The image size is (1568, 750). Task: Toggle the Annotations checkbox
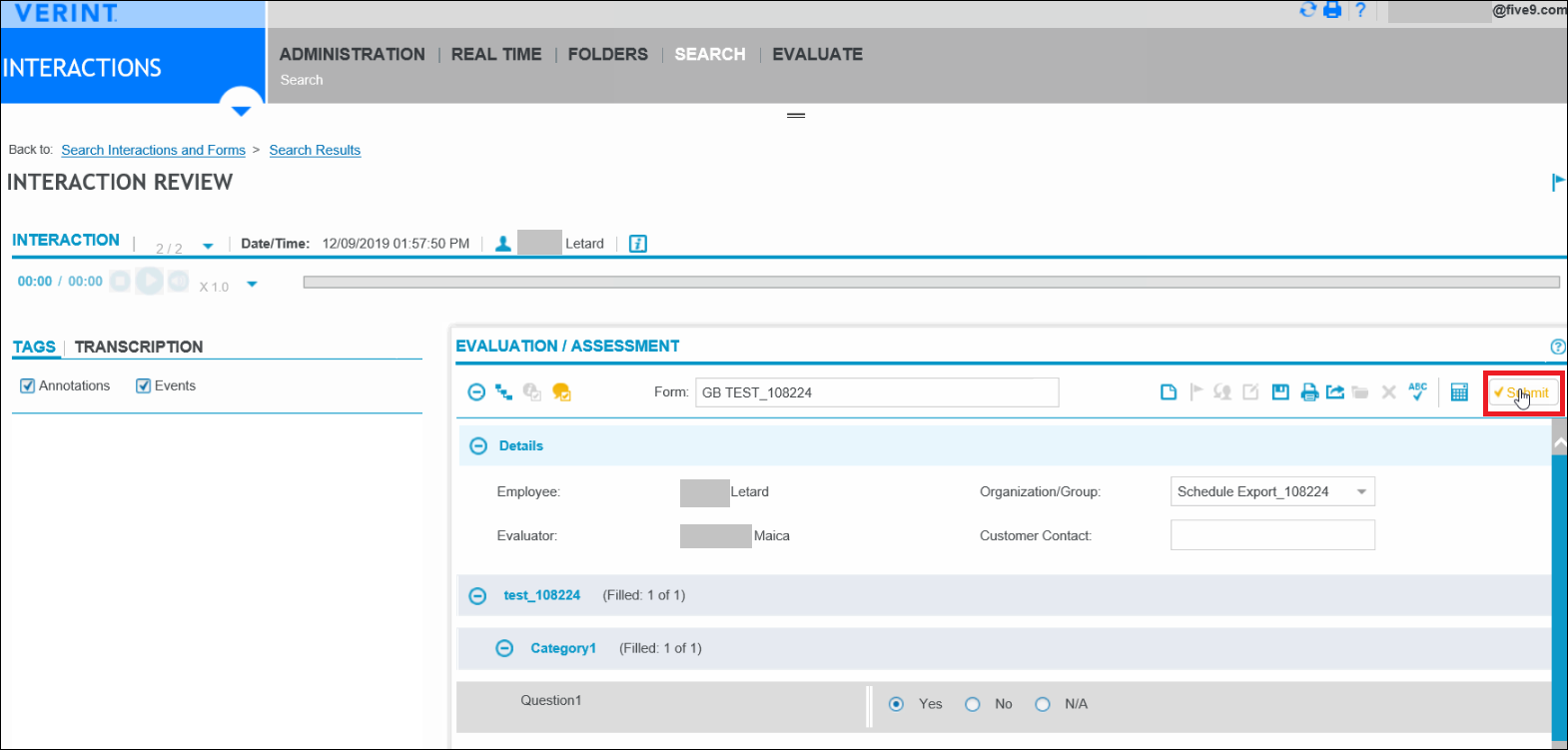[x=28, y=385]
